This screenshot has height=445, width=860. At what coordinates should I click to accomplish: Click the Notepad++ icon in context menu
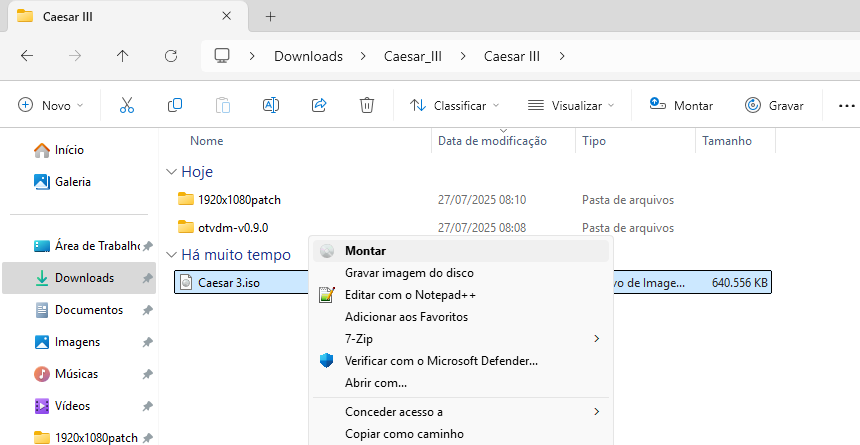click(327, 295)
